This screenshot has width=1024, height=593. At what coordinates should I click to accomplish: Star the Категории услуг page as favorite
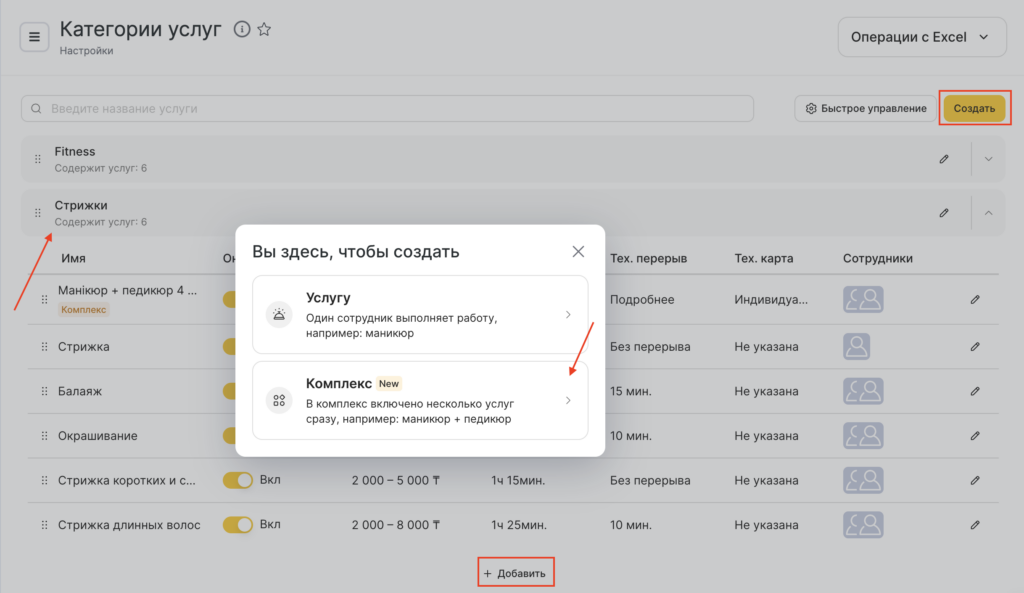pos(264,29)
